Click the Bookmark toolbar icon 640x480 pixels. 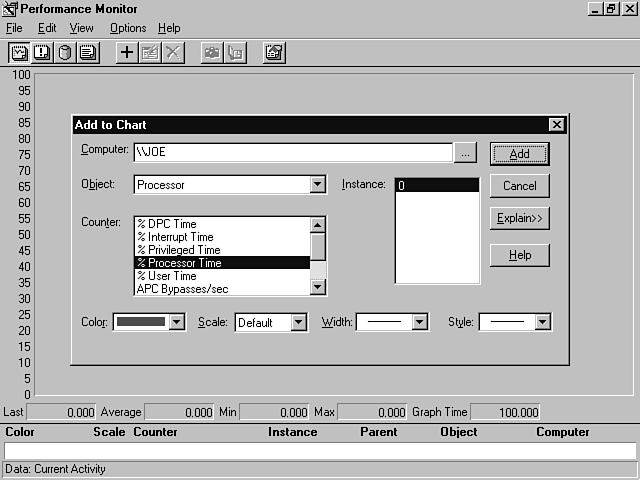click(236, 53)
